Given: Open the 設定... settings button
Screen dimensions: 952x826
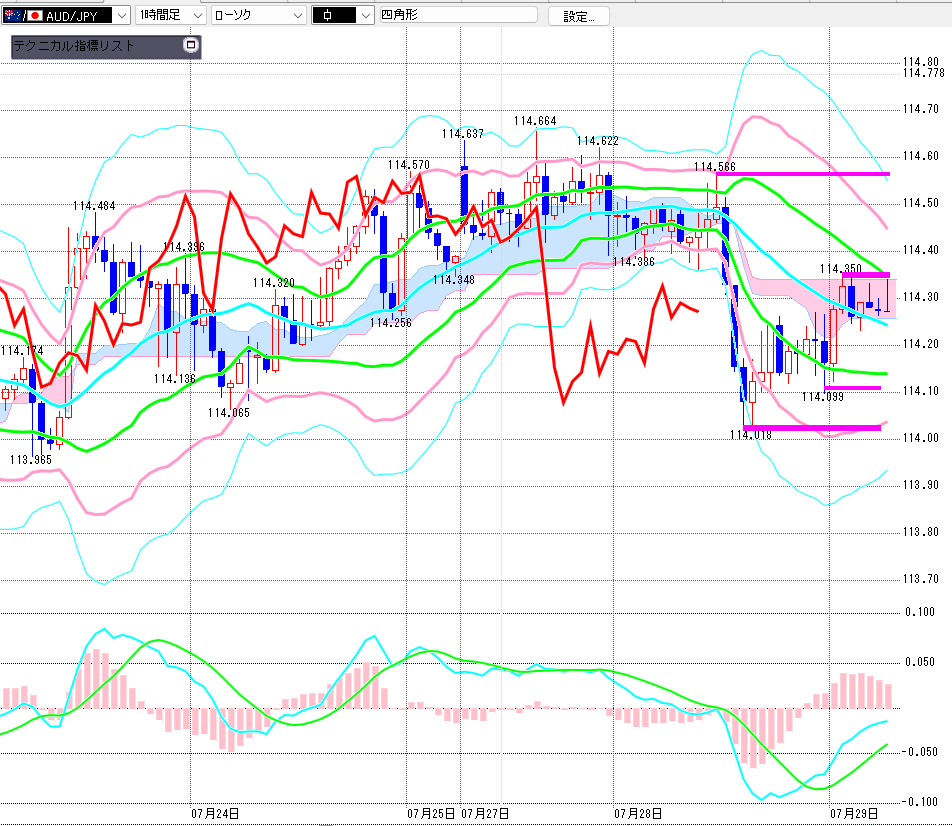Looking at the screenshot, I should (x=579, y=16).
